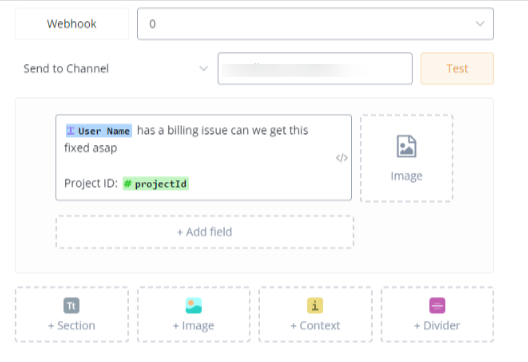
Task: Expand the Send to Channel dropdown
Action: (x=116, y=69)
